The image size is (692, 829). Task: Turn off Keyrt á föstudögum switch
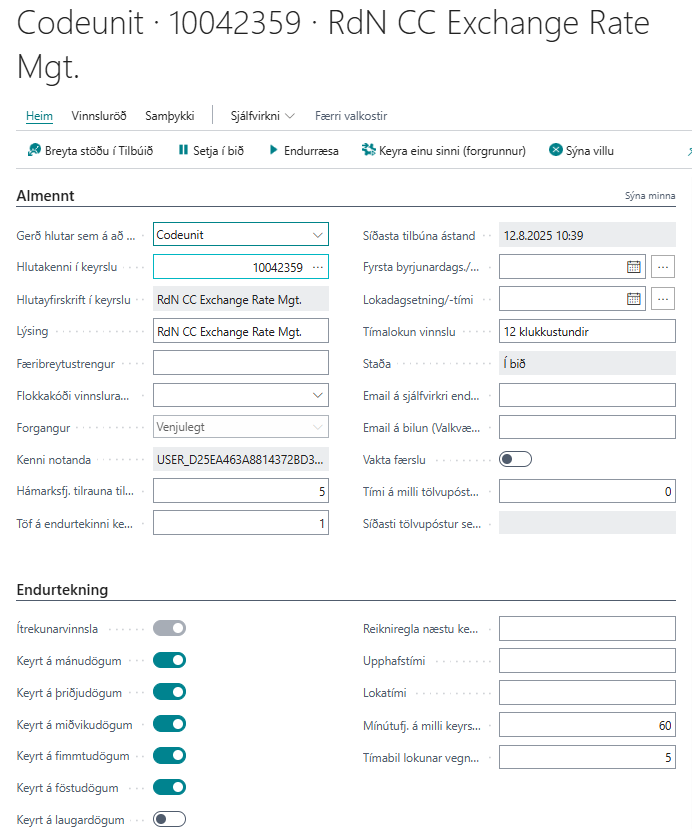[x=170, y=788]
